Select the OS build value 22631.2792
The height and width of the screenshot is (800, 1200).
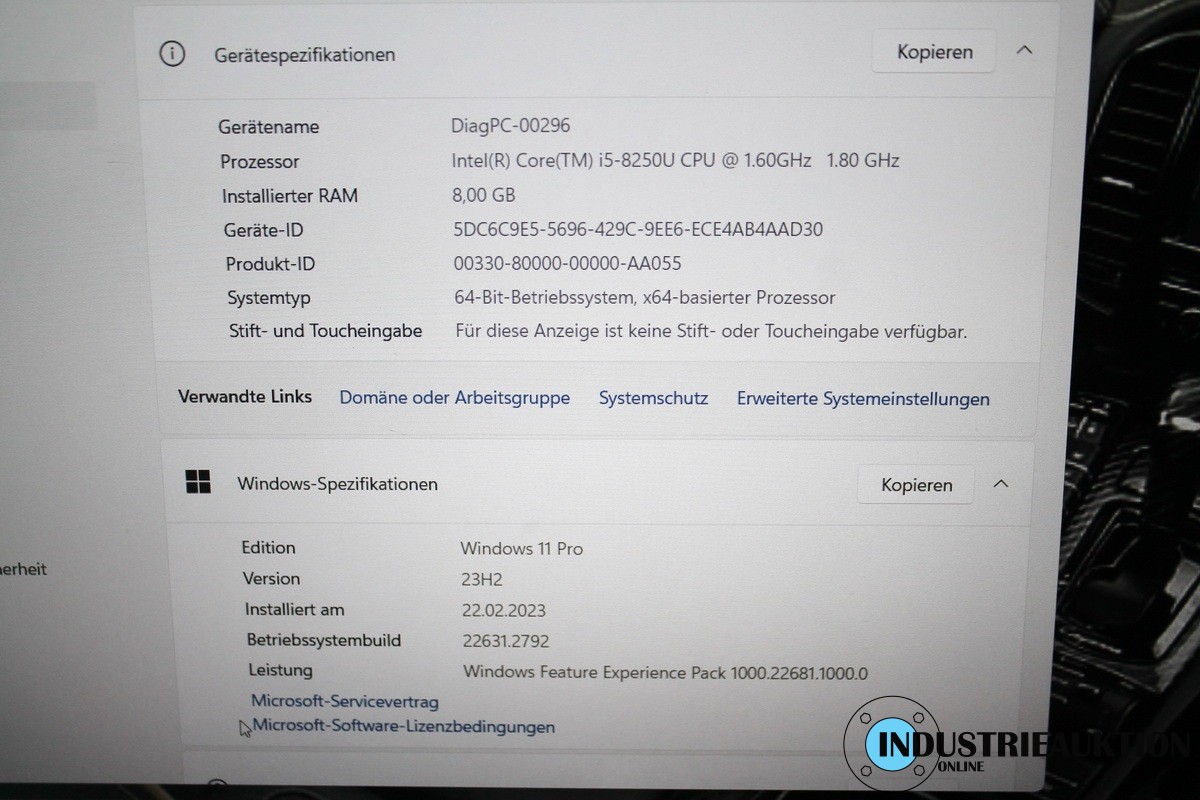click(506, 641)
